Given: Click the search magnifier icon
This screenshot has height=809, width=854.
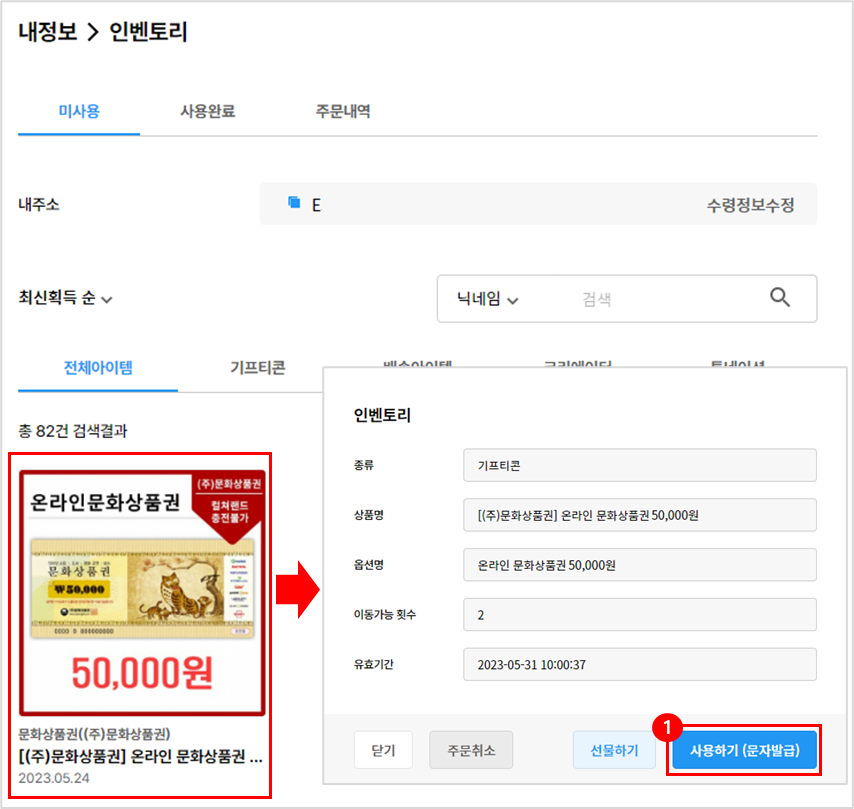Looking at the screenshot, I should [779, 297].
